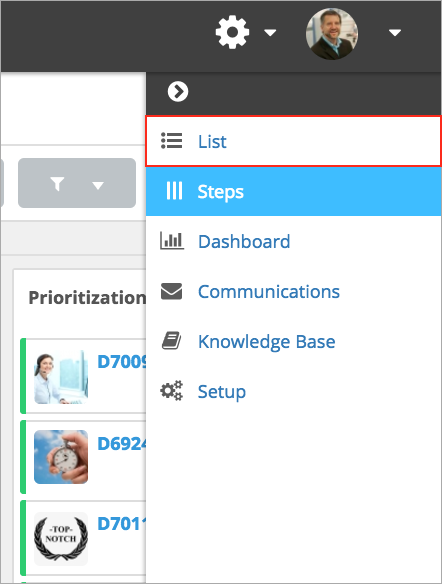The width and height of the screenshot is (442, 584).
Task: Click the Dashboard bar chart icon
Action: (x=172, y=240)
